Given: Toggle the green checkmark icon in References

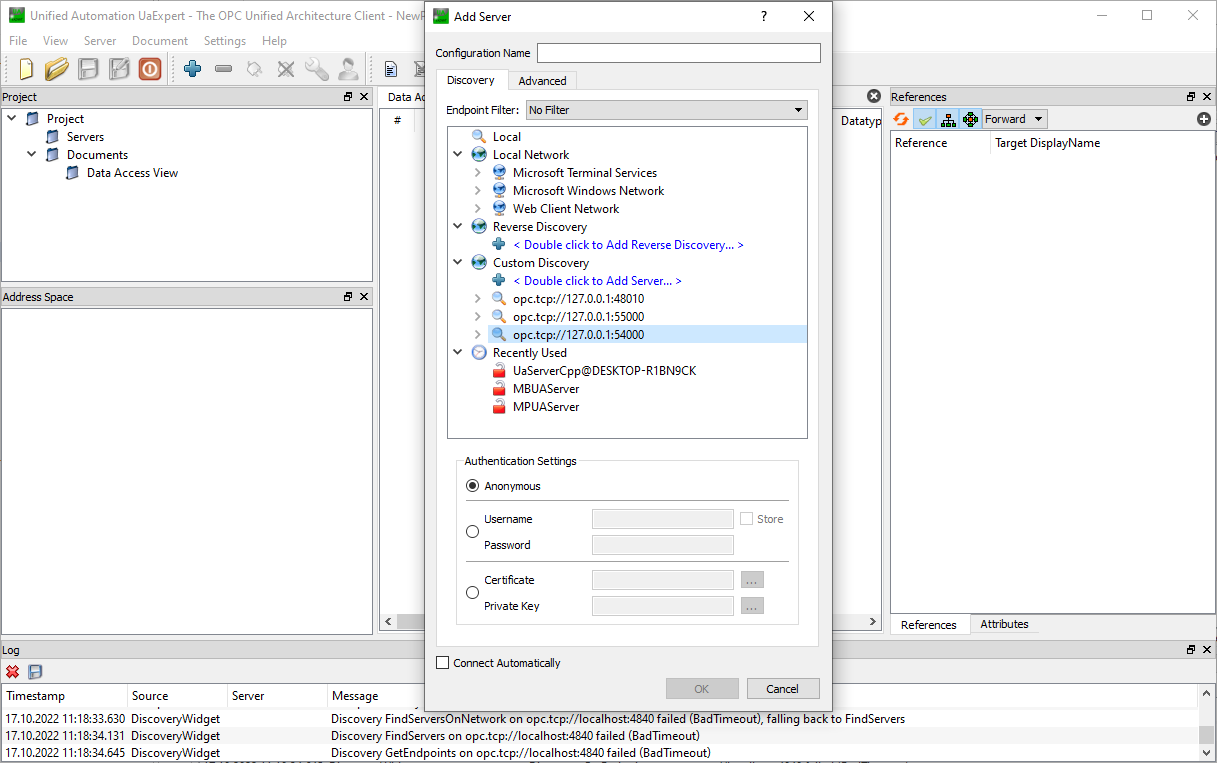Looking at the screenshot, I should click(x=925, y=119).
